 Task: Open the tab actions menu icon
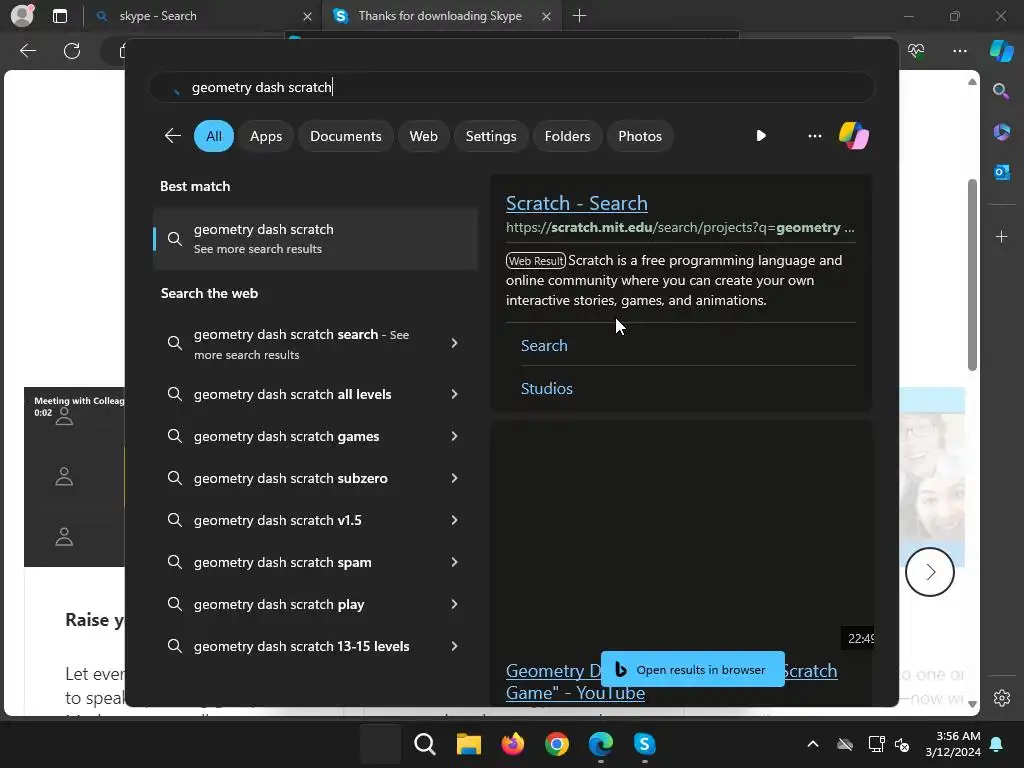59,16
